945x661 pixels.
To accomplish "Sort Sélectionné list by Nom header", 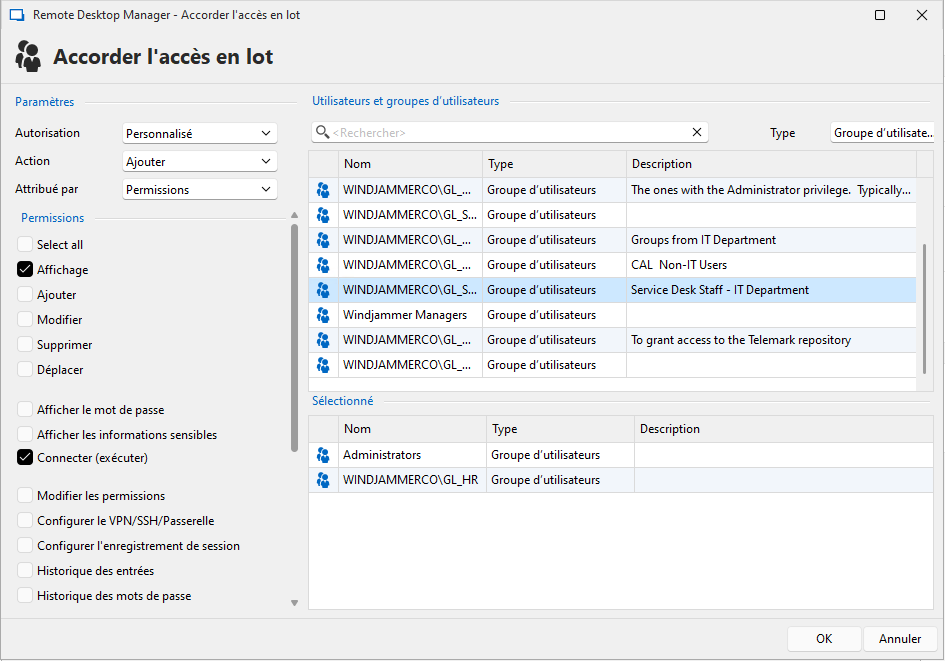I will (412, 429).
